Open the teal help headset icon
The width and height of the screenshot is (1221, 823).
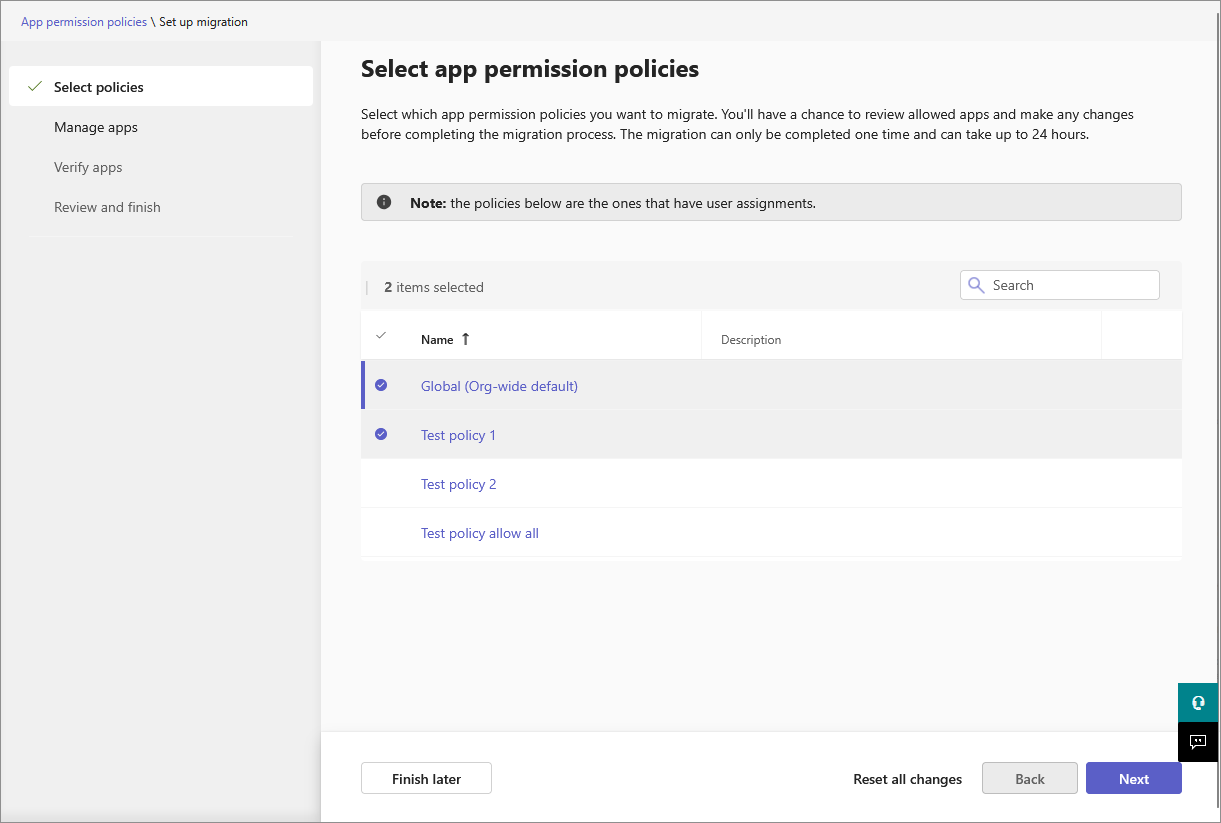point(1198,702)
